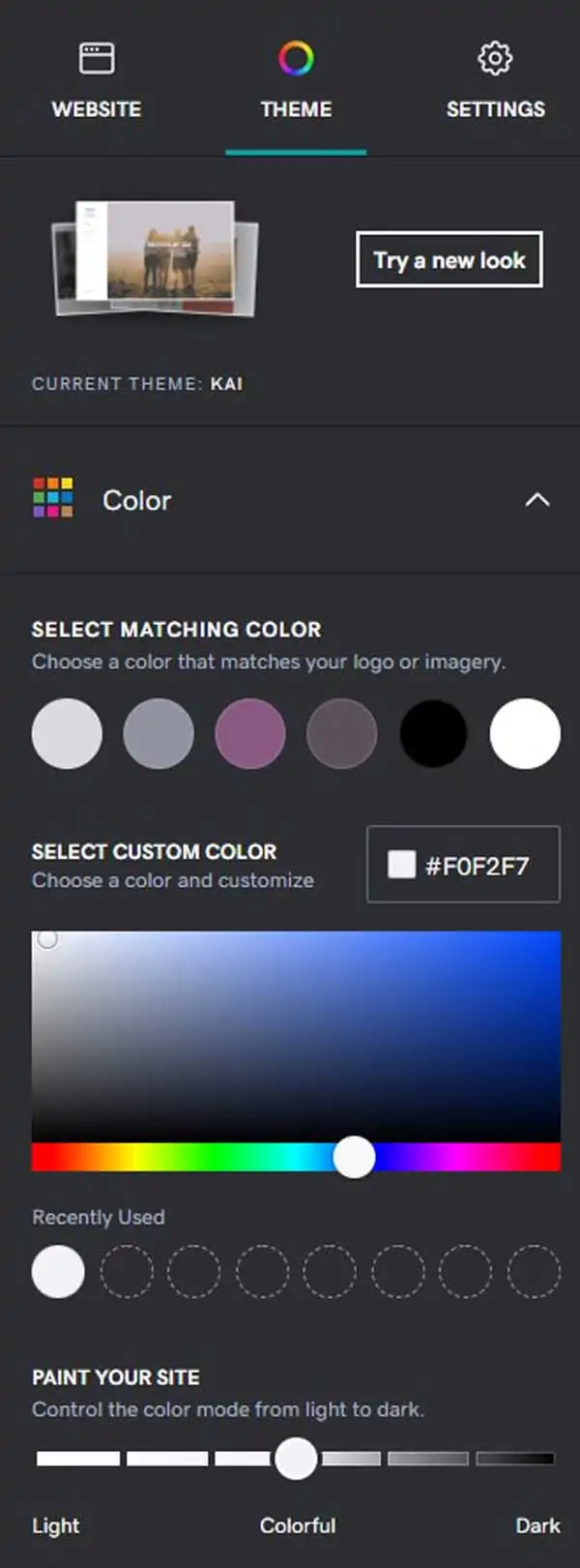This screenshot has width=580, height=1568.
Task: Click inside the blue saturation picker area
Action: click(x=296, y=1036)
